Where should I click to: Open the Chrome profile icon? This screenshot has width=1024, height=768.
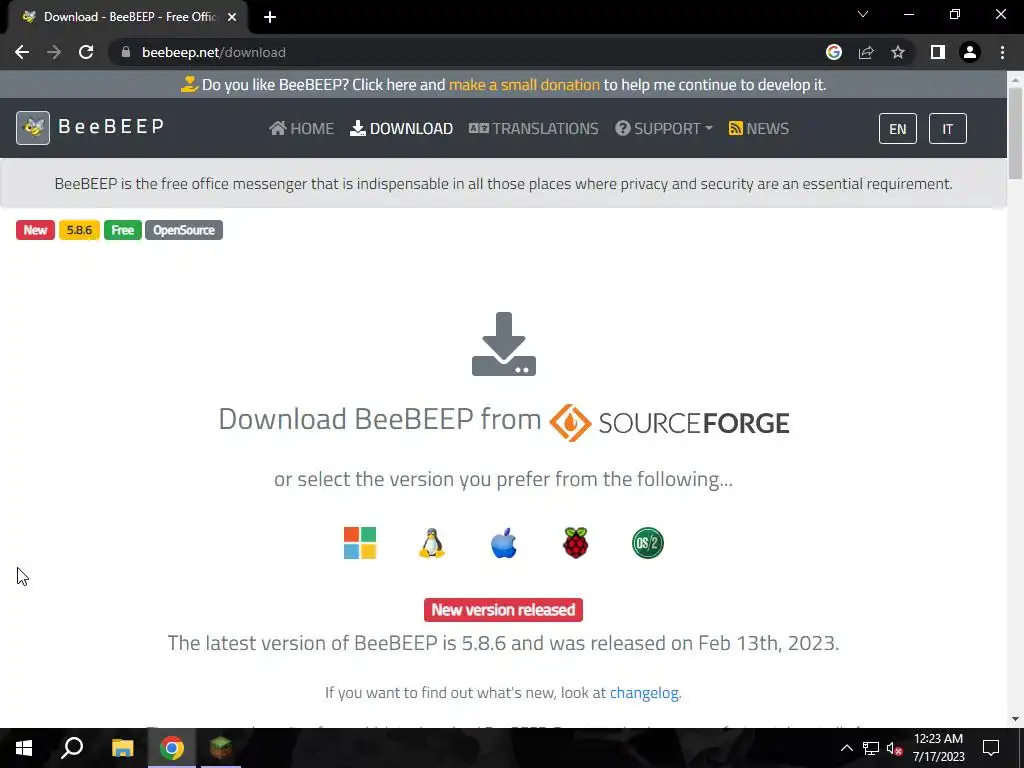point(970,52)
